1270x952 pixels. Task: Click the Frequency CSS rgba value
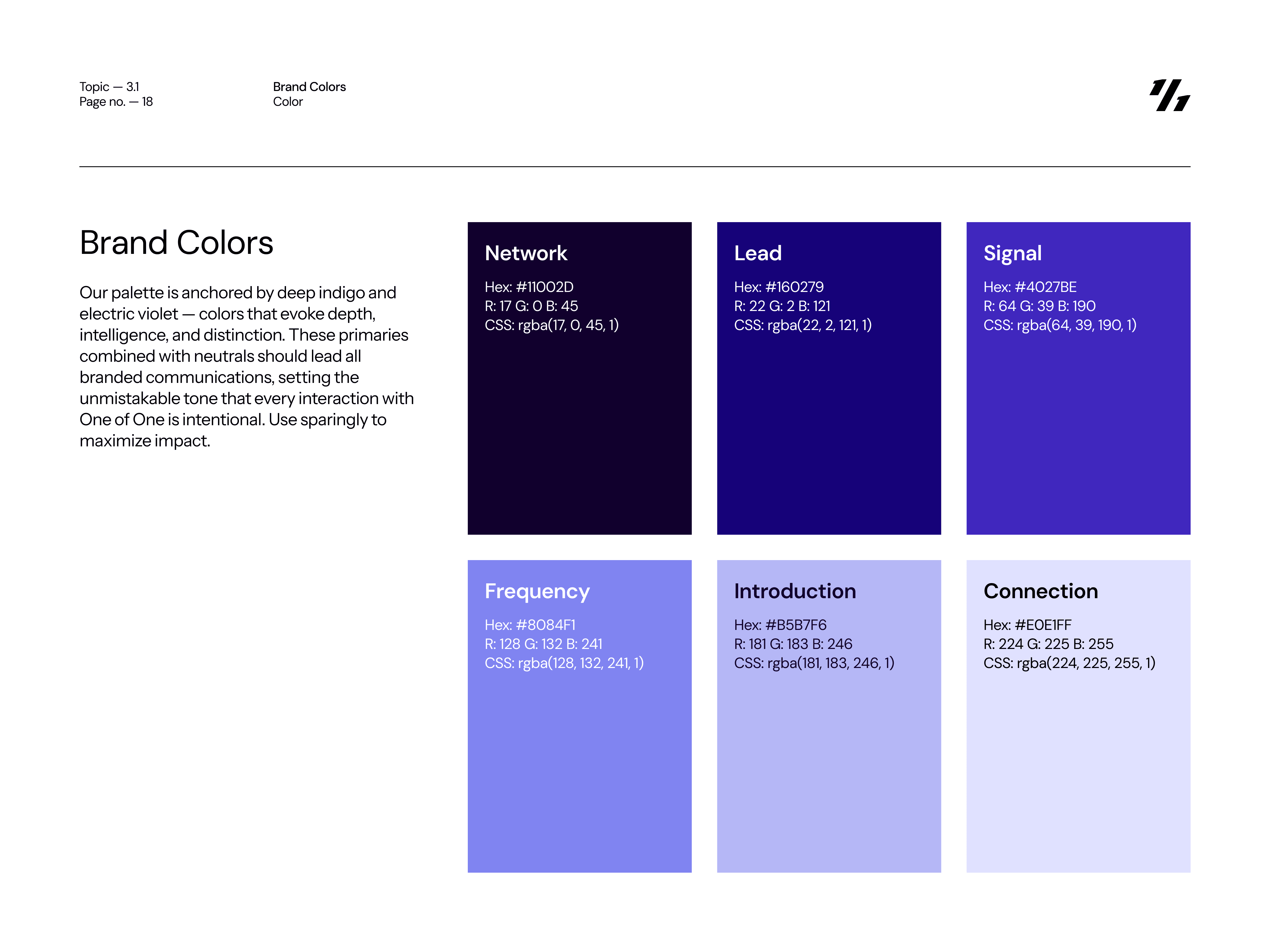click(564, 663)
